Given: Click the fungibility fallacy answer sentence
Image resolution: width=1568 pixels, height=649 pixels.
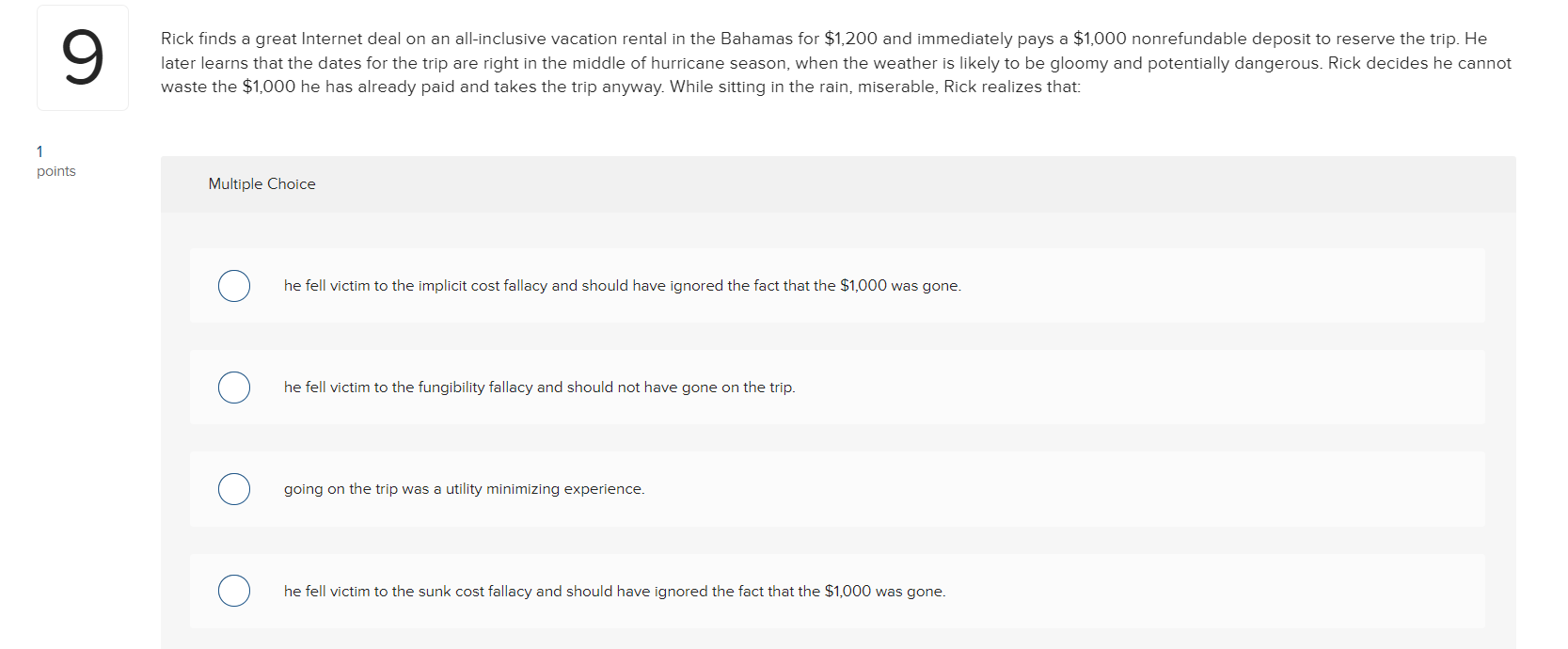Looking at the screenshot, I should [x=540, y=388].
